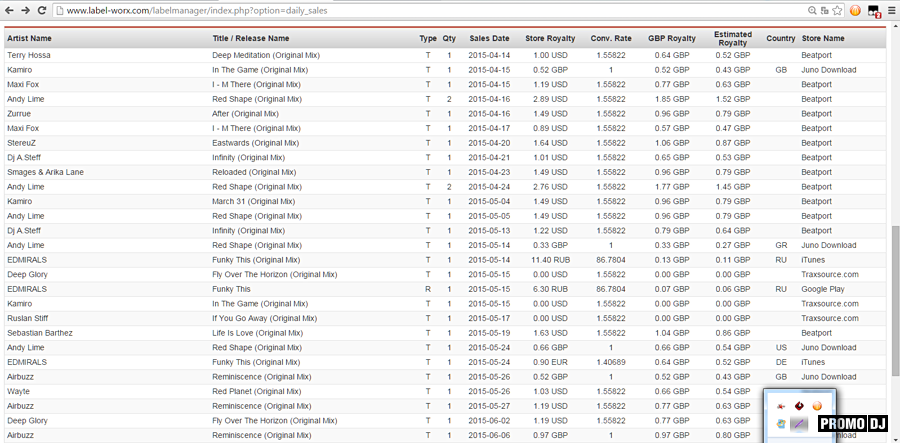Image resolution: width=900 pixels, height=443 pixels.
Task: Click the orange ball icon in tray popup
Action: click(817, 406)
